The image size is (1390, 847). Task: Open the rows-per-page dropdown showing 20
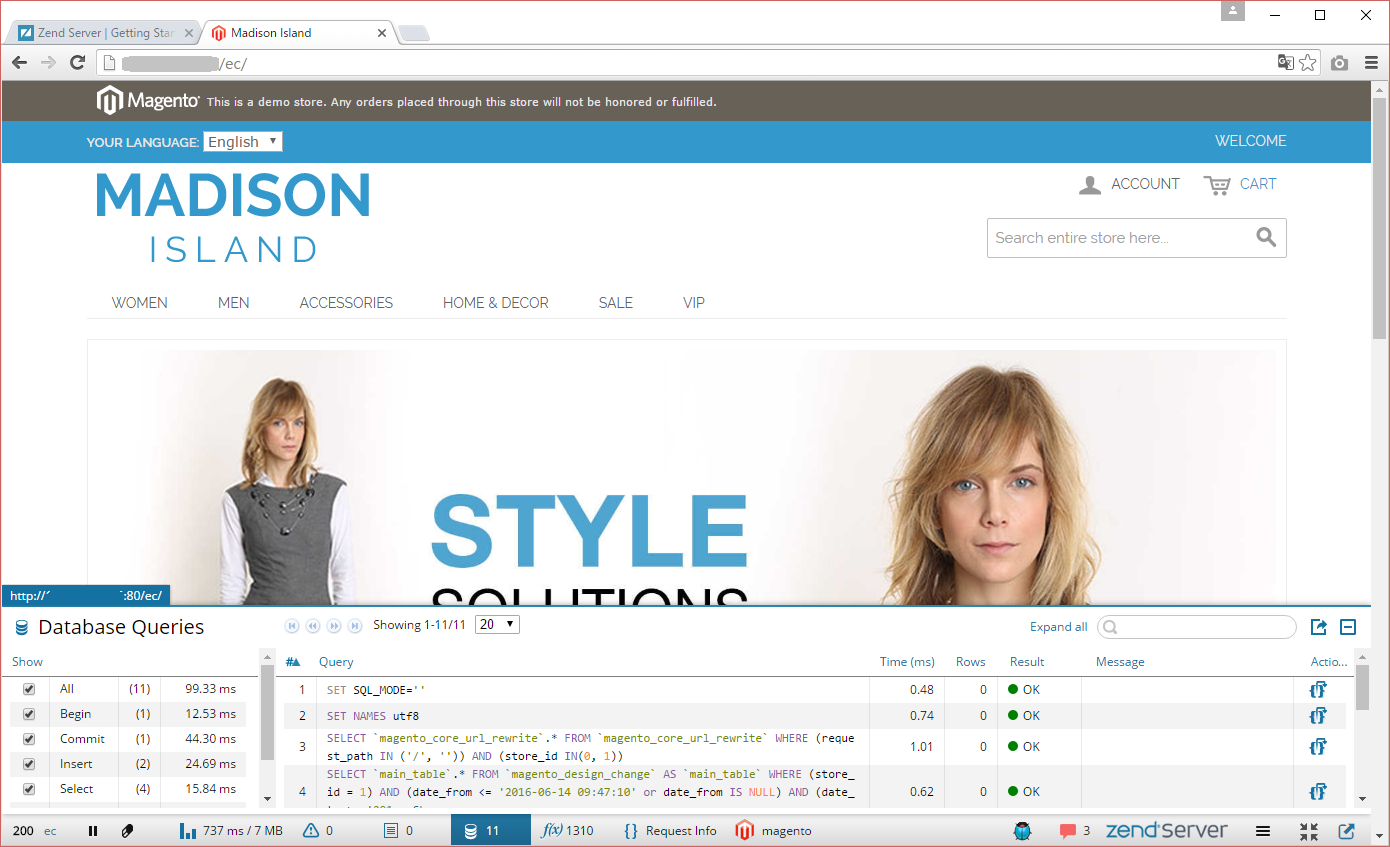coord(497,625)
